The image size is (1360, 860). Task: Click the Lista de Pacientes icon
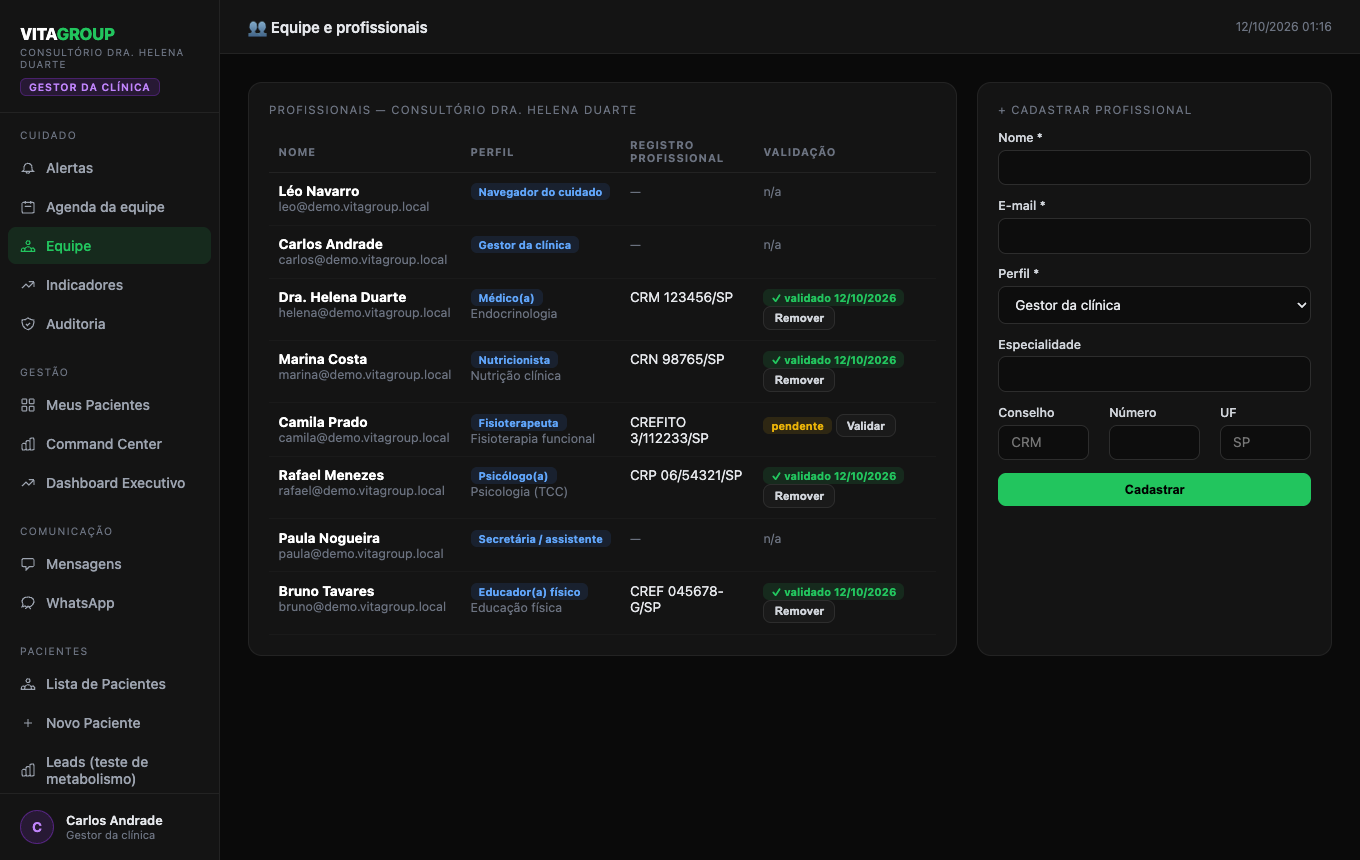tap(28, 684)
